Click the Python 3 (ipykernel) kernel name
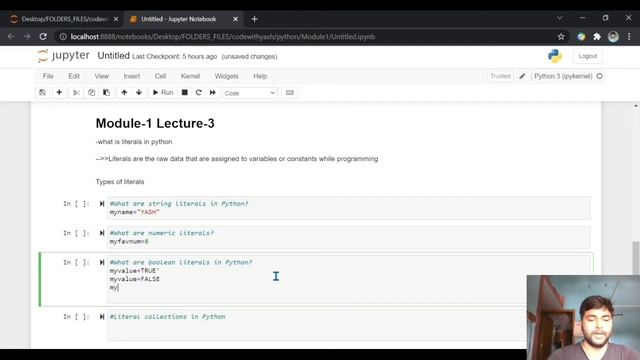 click(x=563, y=76)
